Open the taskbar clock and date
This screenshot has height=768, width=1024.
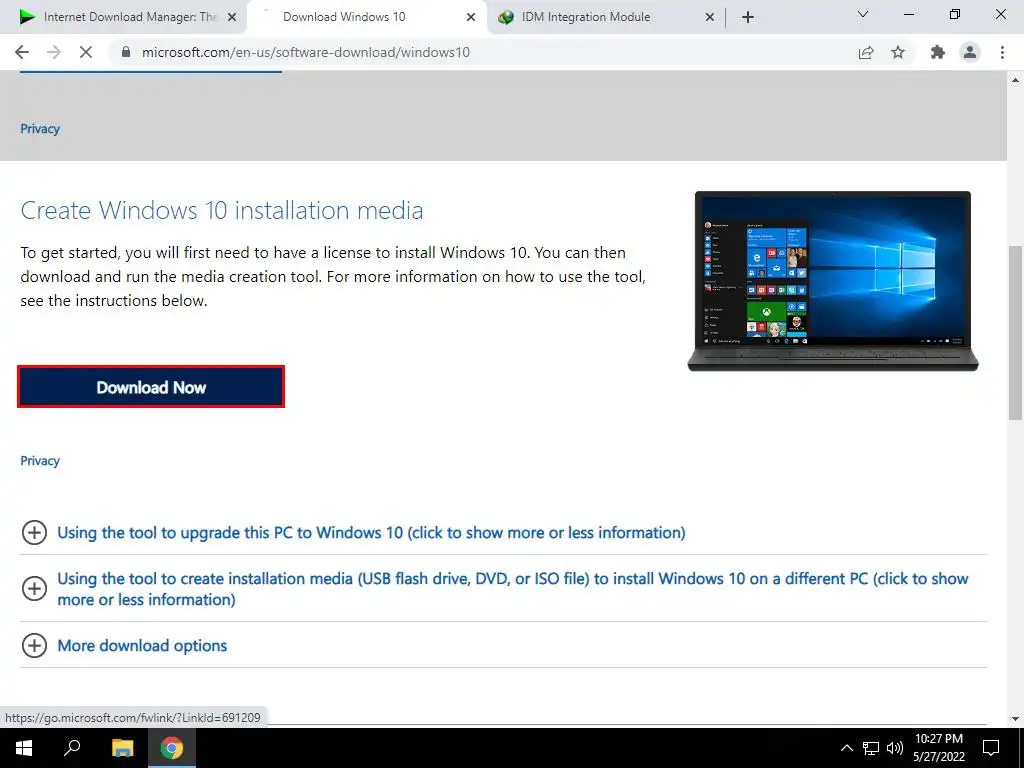click(x=938, y=748)
